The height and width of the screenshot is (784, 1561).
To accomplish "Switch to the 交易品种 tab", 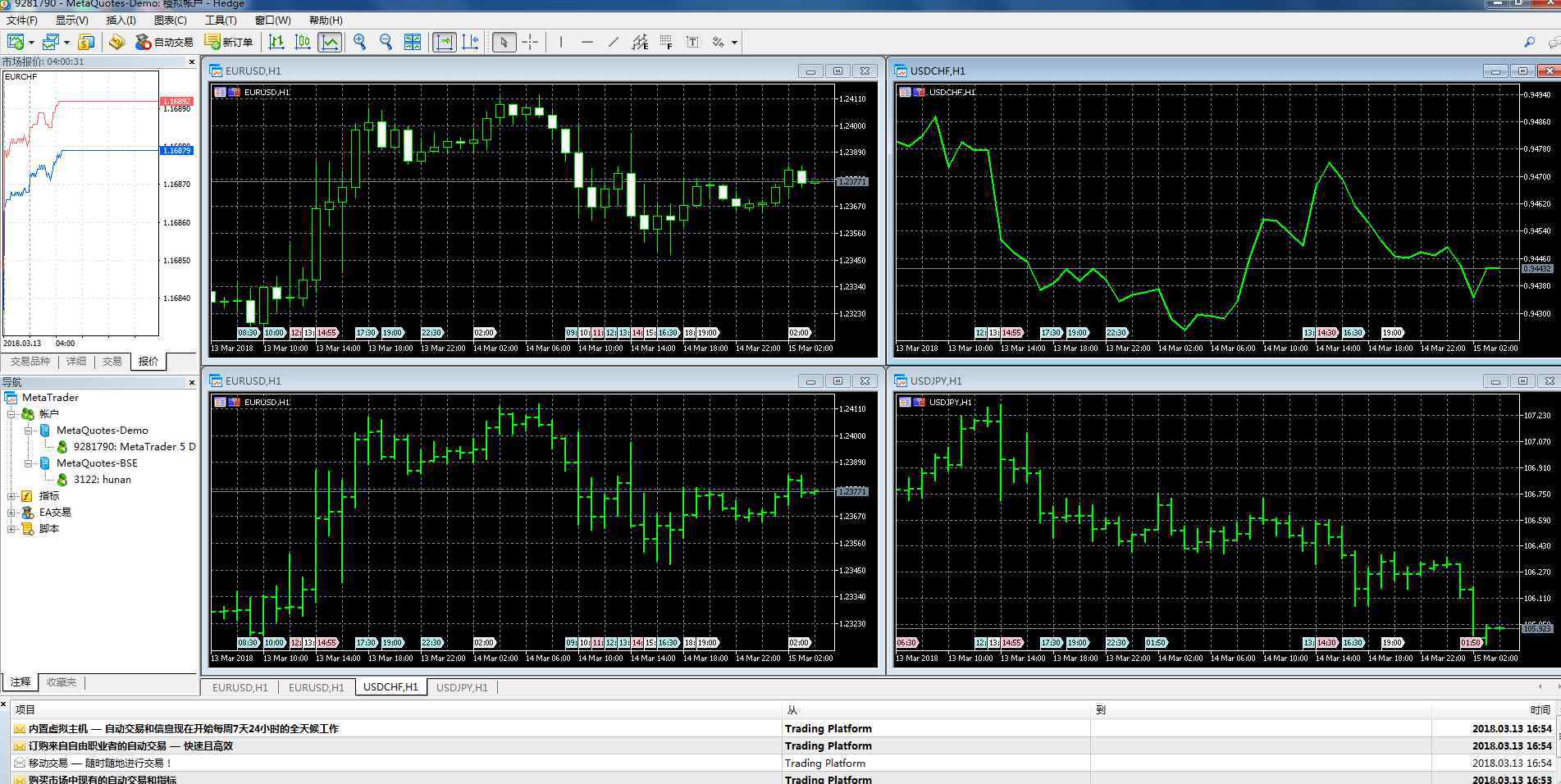I will point(30,362).
